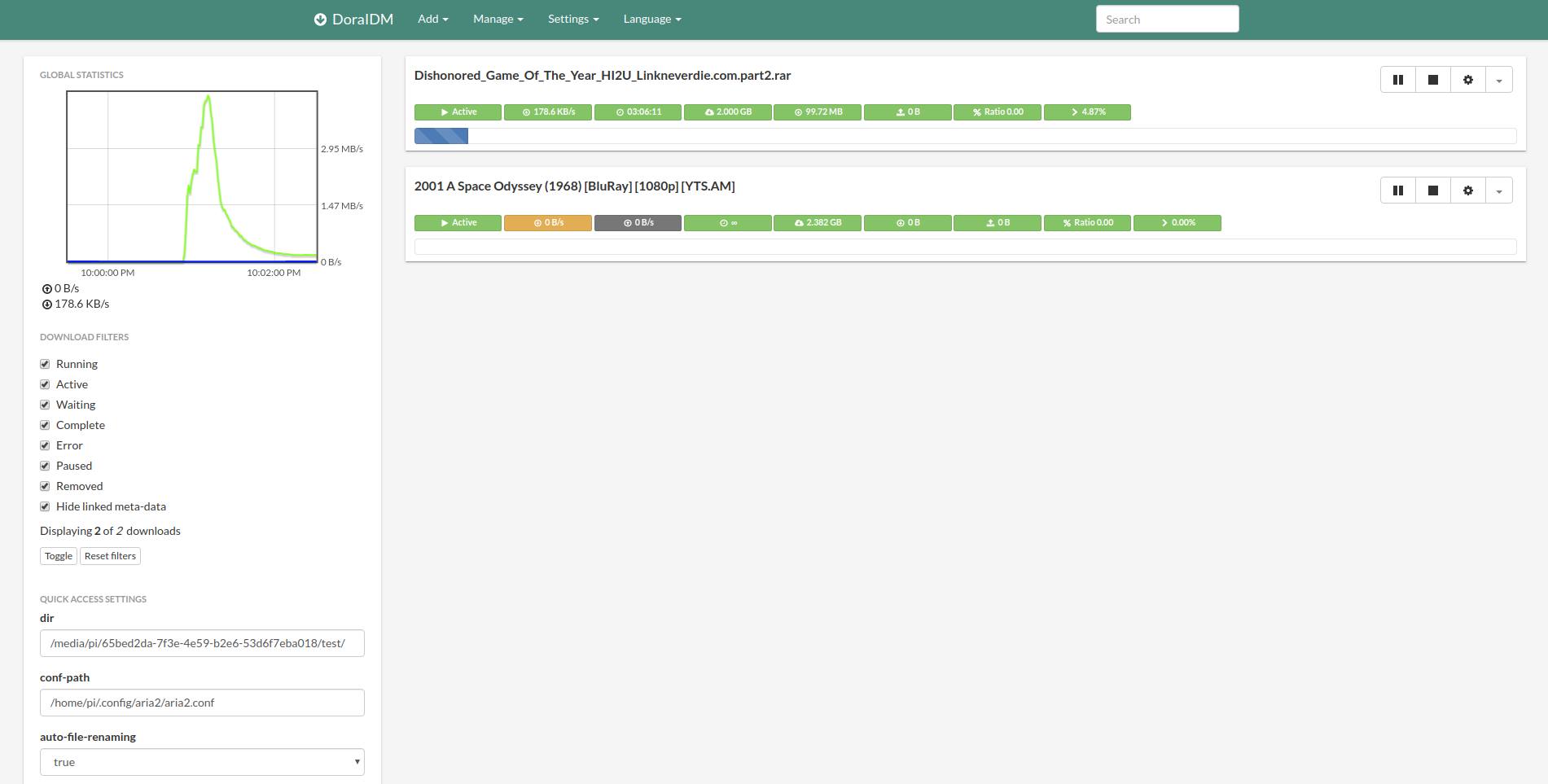
Task: Click the DoraIDM logo icon
Action: pos(320,20)
